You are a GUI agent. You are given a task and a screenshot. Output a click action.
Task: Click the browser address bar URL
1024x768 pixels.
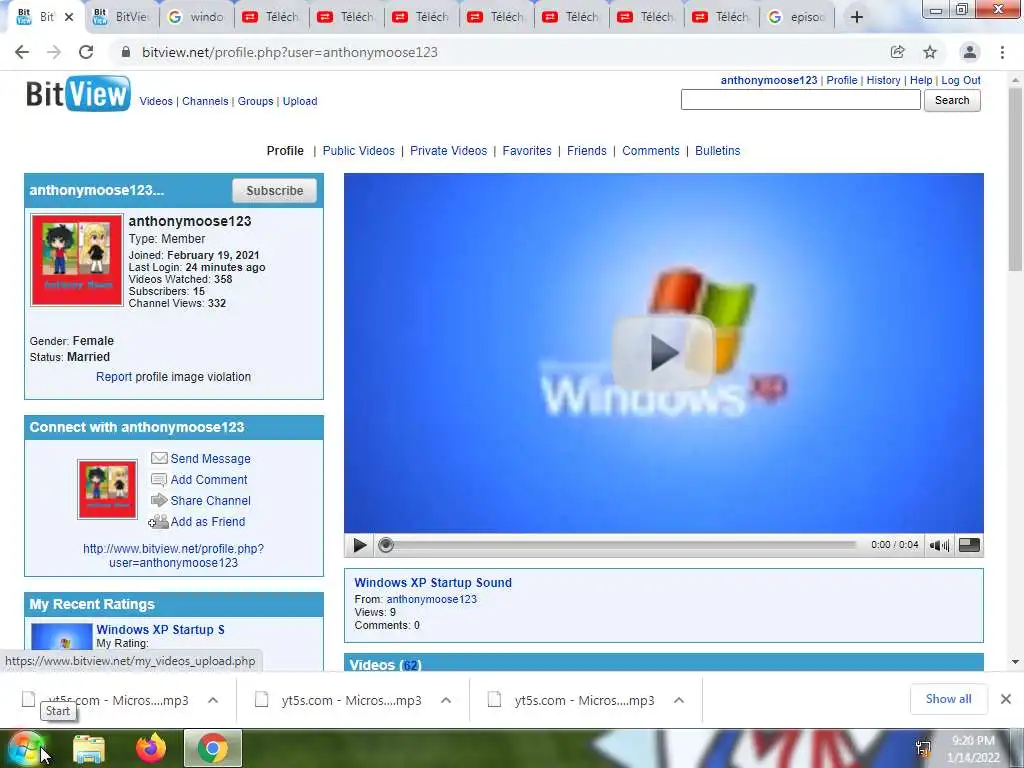[x=290, y=52]
